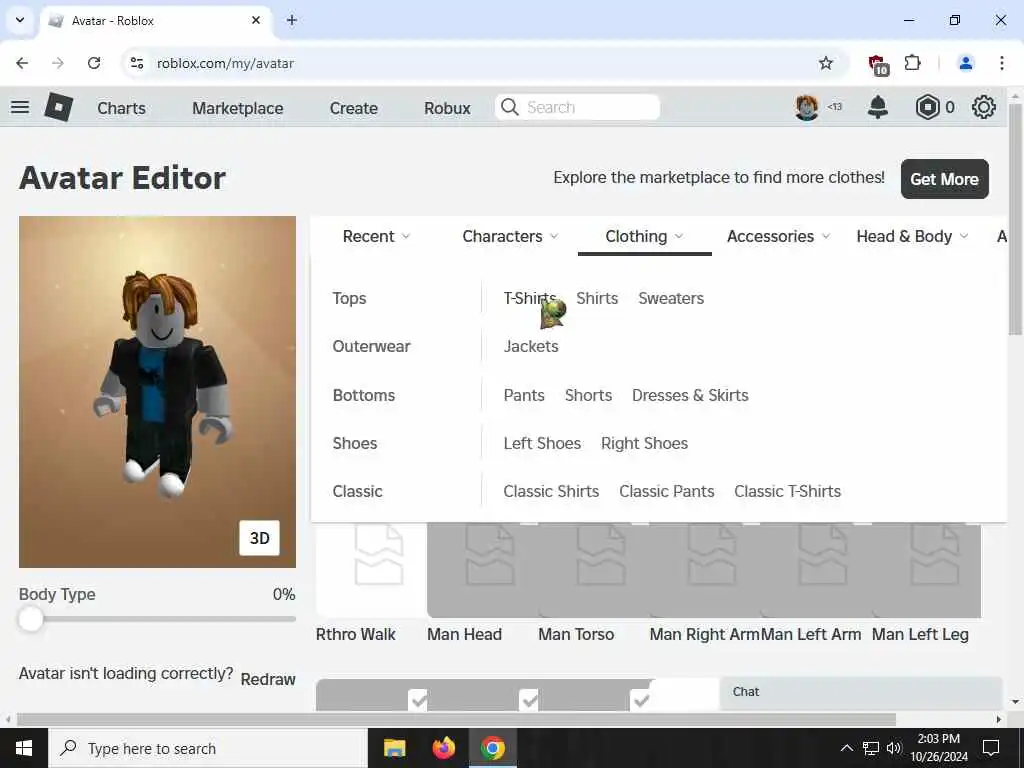The image size is (1024, 768).
Task: Select the Rthro Walk item thumbnail
Action: [x=371, y=569]
